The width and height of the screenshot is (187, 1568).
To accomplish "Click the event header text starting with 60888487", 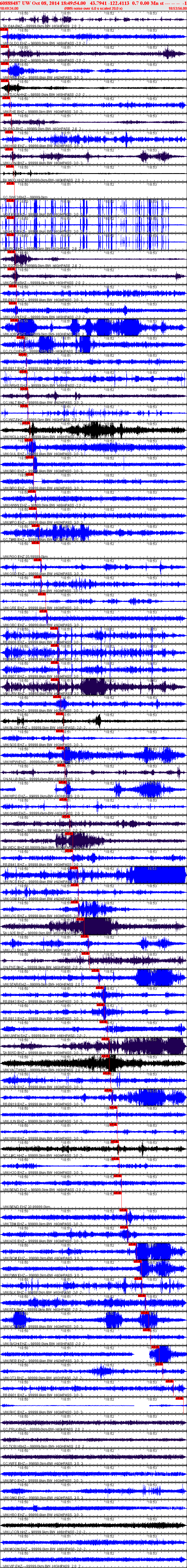I will click(x=93, y=3).
